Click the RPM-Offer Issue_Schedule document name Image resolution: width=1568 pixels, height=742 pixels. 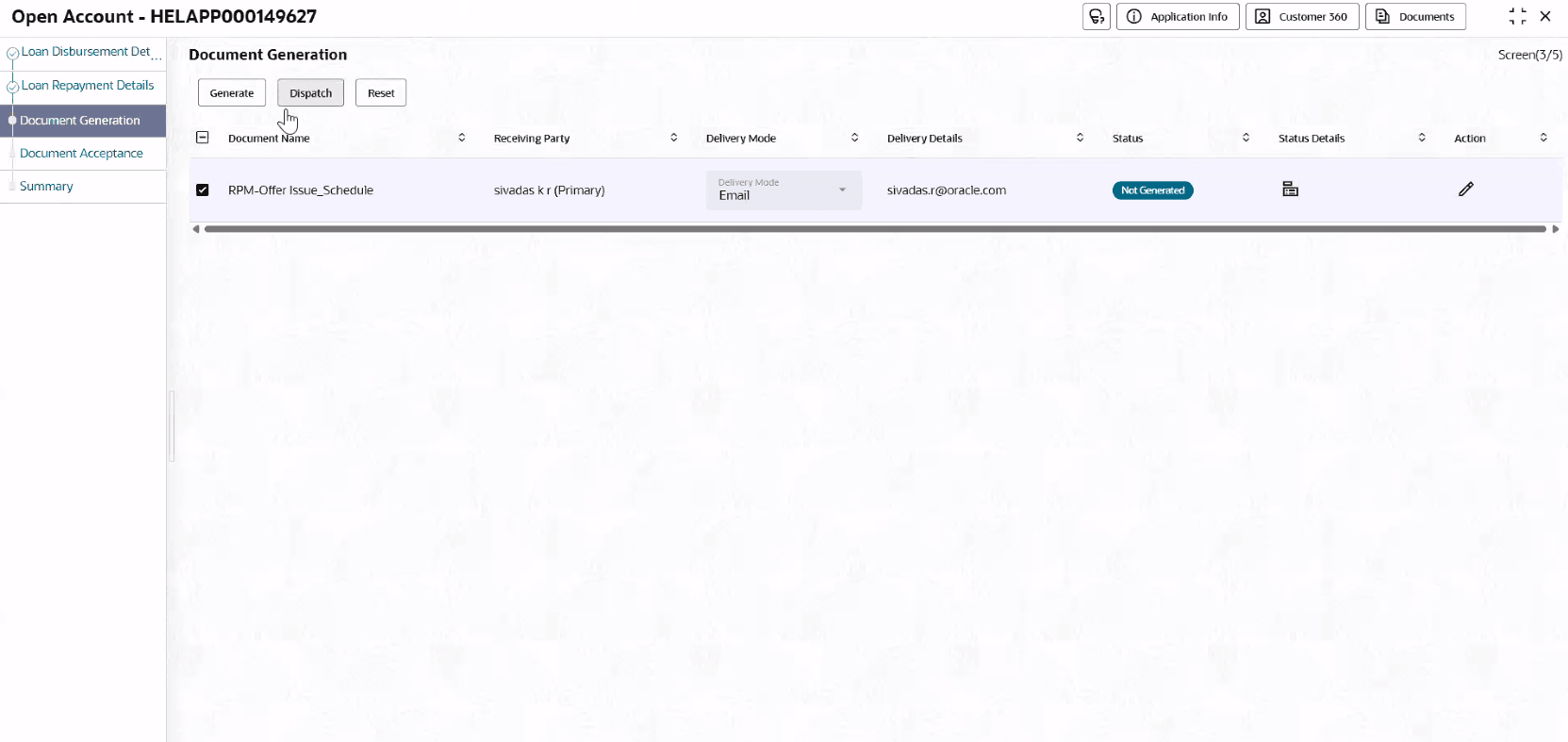301,190
